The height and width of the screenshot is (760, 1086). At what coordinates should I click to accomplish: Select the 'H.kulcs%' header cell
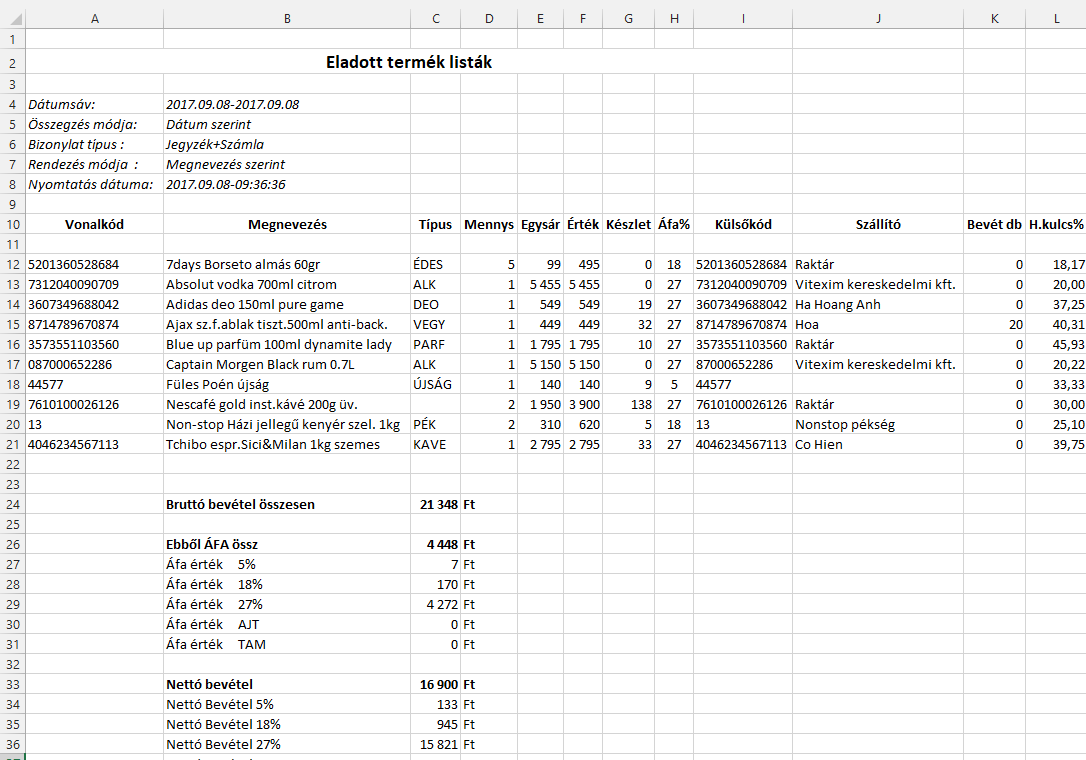point(1055,225)
